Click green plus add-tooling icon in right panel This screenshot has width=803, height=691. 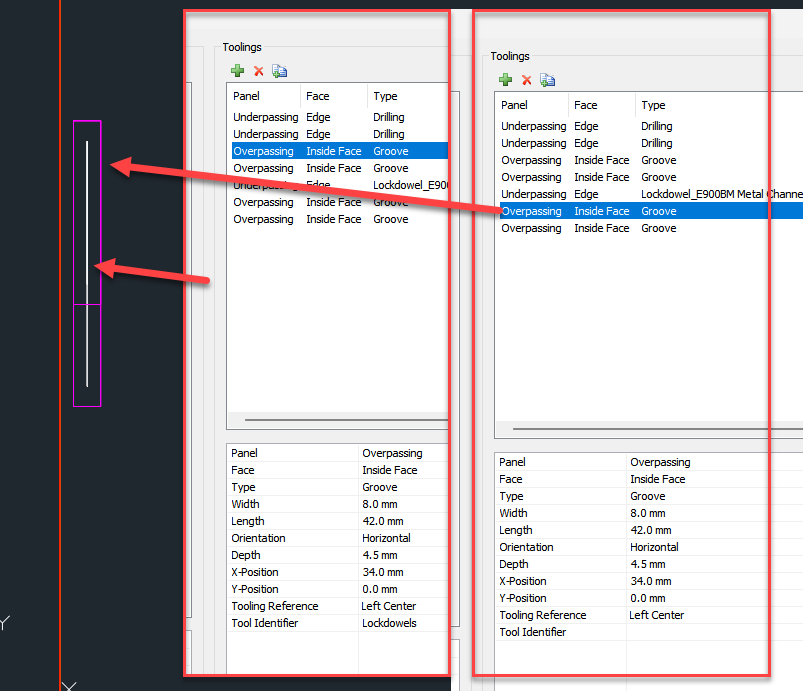tap(505, 79)
